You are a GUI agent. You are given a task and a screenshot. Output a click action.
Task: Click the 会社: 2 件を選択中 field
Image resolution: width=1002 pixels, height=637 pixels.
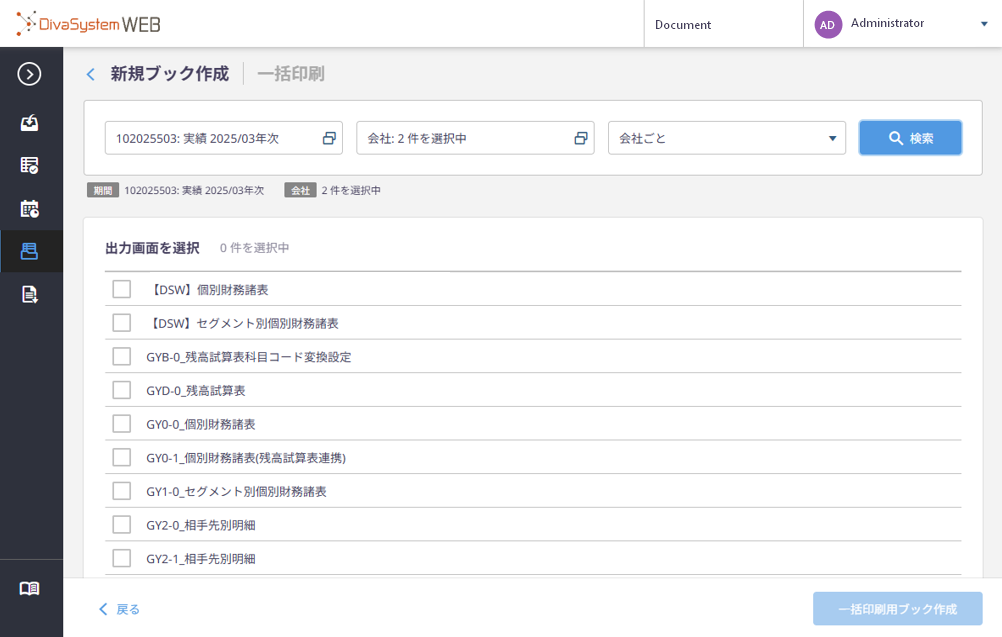coord(475,138)
